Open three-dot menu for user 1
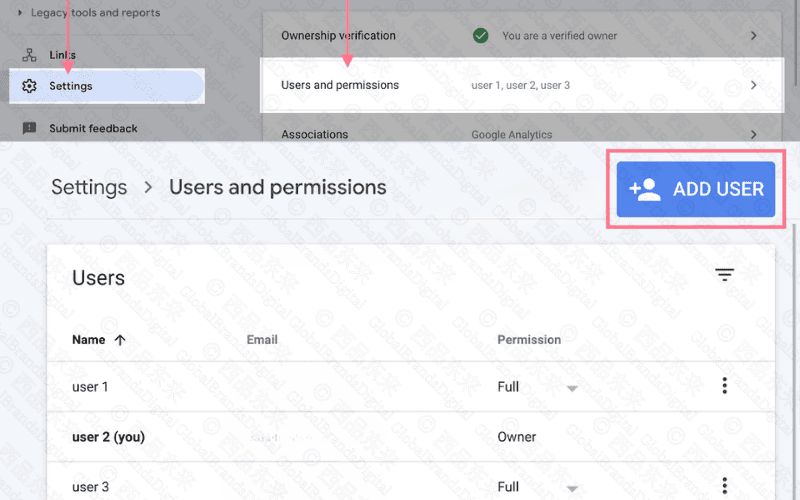800x500 pixels. (x=724, y=386)
